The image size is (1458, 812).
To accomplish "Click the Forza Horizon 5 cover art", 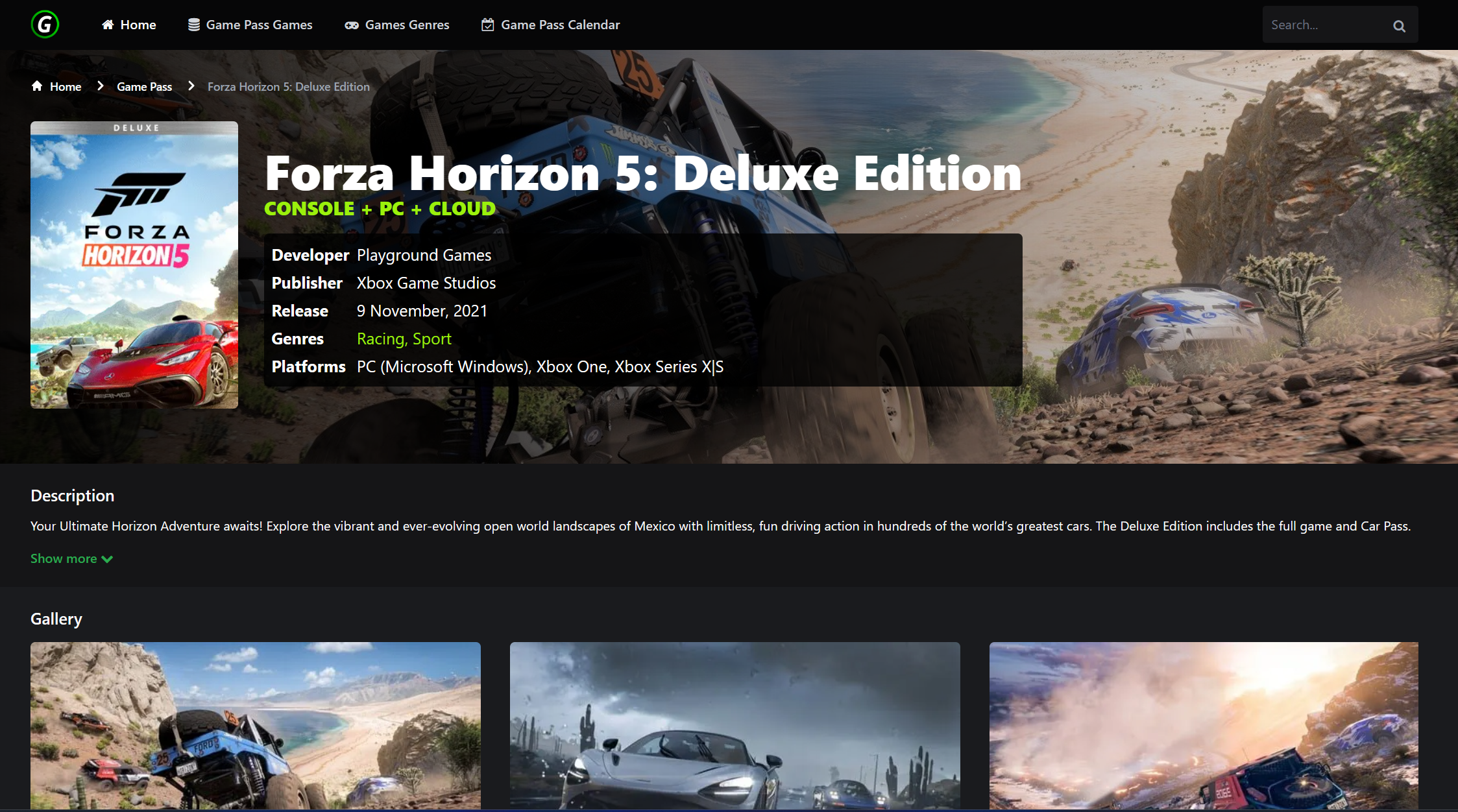I will point(134,265).
